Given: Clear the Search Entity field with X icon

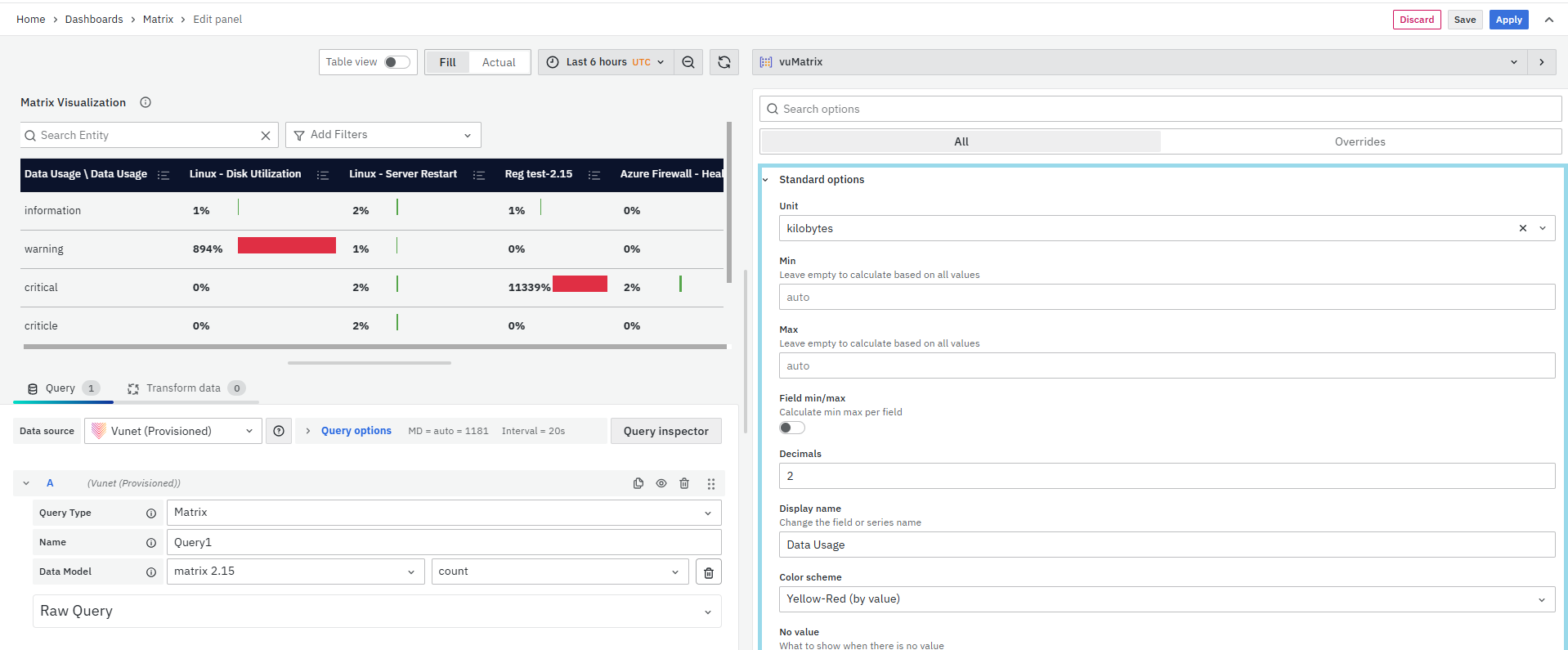Looking at the screenshot, I should pyautogui.click(x=266, y=136).
